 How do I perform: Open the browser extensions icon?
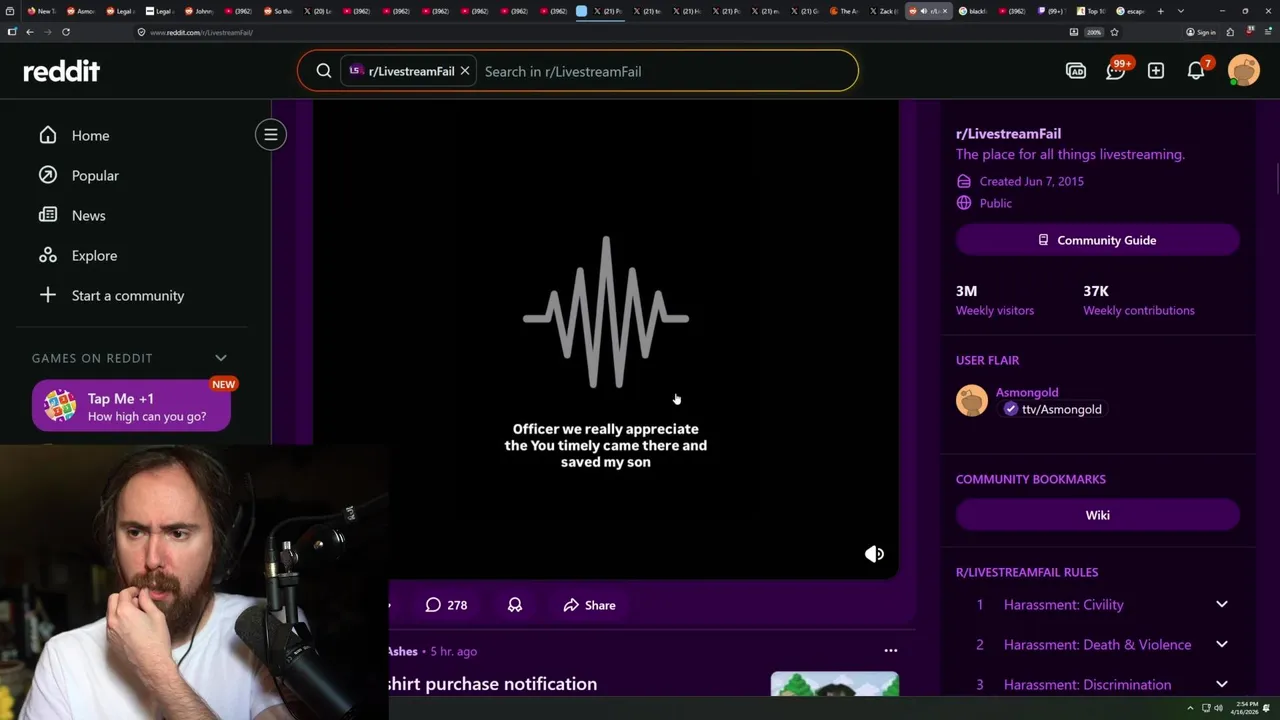click(x=1230, y=32)
